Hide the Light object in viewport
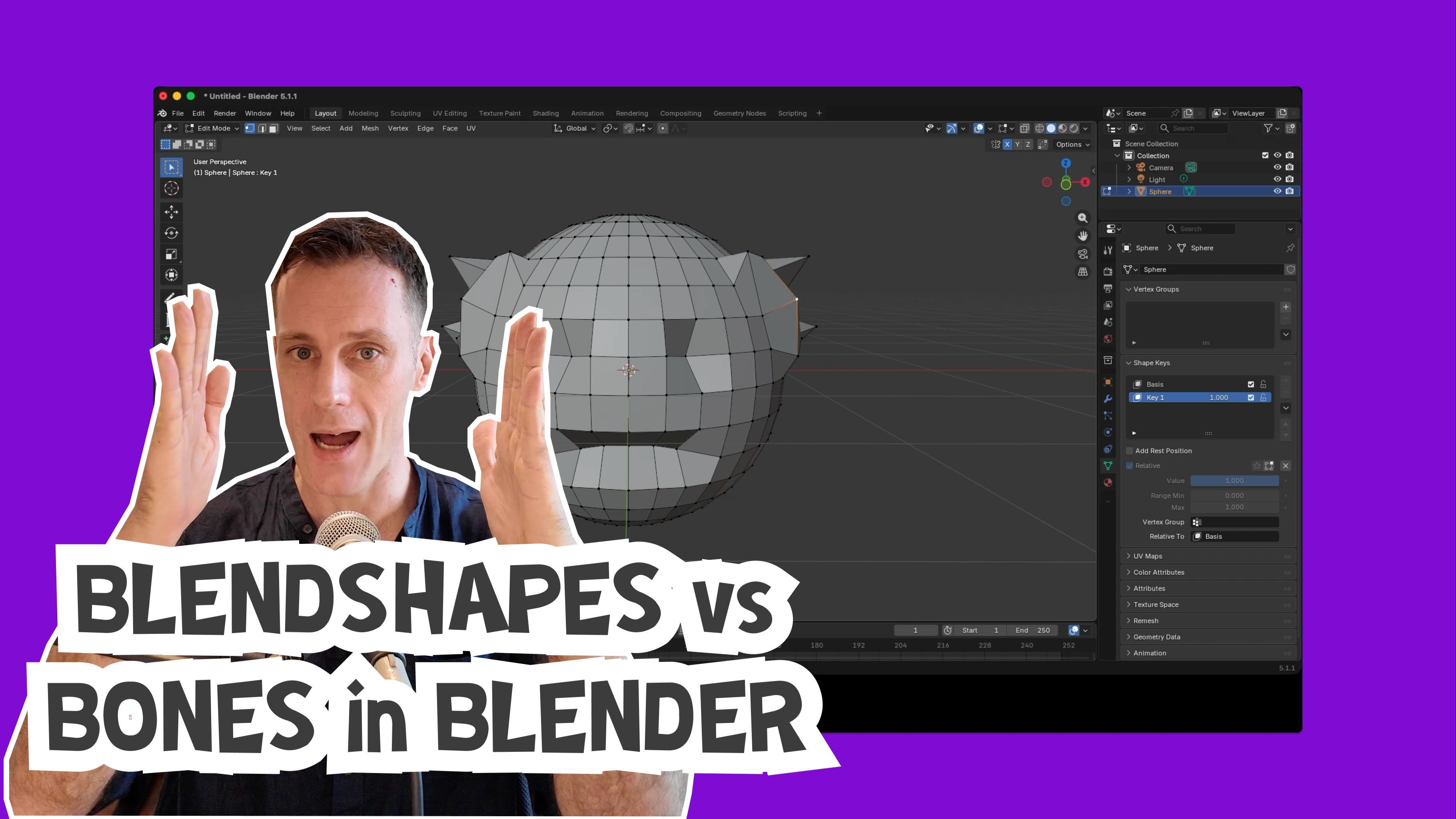This screenshot has width=1456, height=819. (1277, 179)
